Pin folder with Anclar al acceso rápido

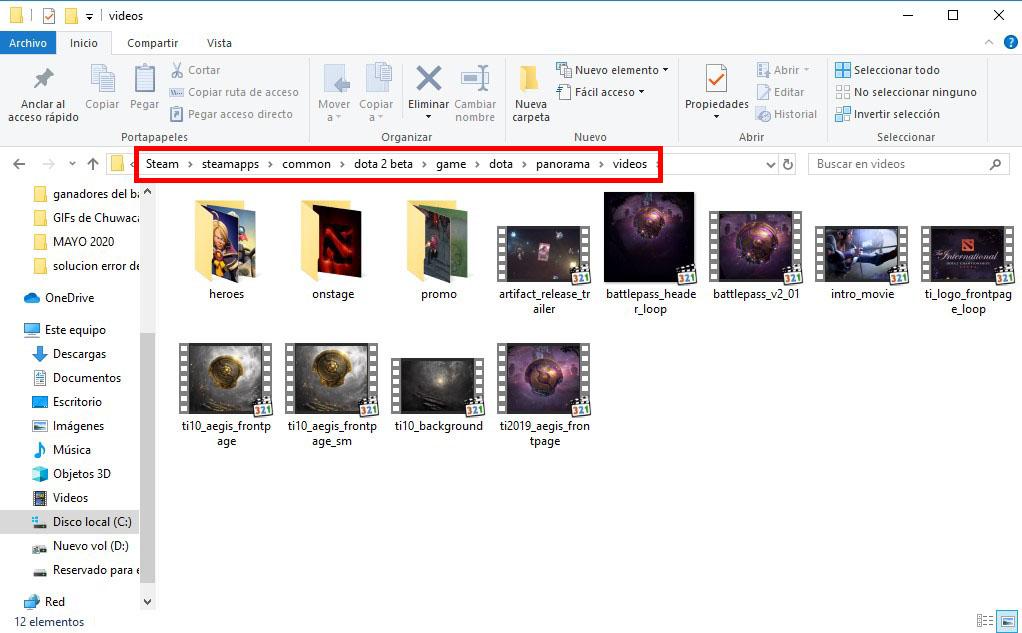tap(43, 93)
